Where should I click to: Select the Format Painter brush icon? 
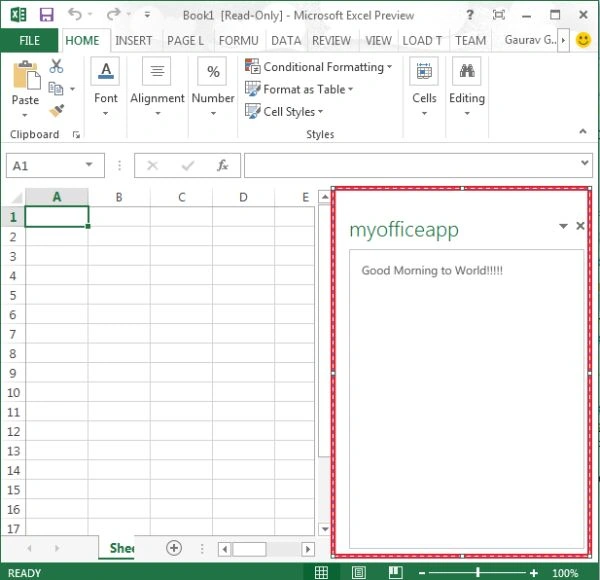coord(56,111)
